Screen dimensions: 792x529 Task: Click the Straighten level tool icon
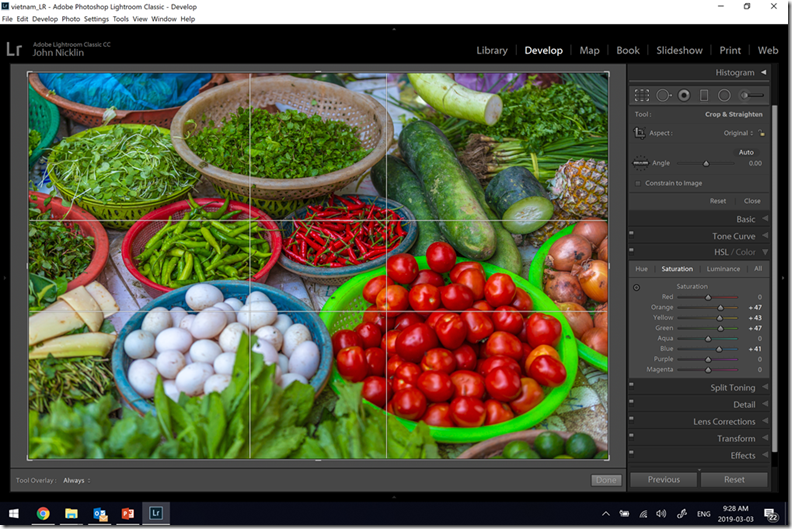641,163
